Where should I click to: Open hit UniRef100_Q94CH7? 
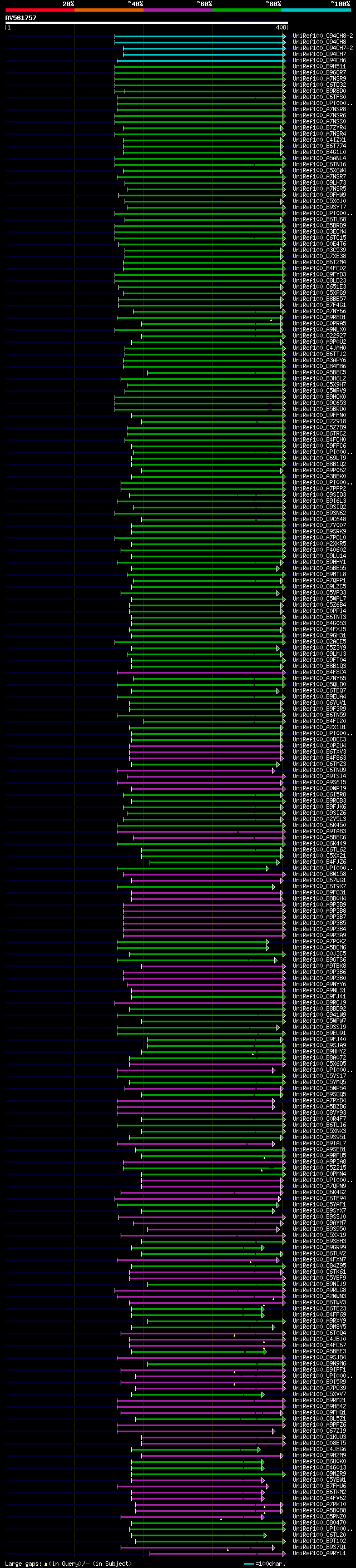click(x=319, y=54)
